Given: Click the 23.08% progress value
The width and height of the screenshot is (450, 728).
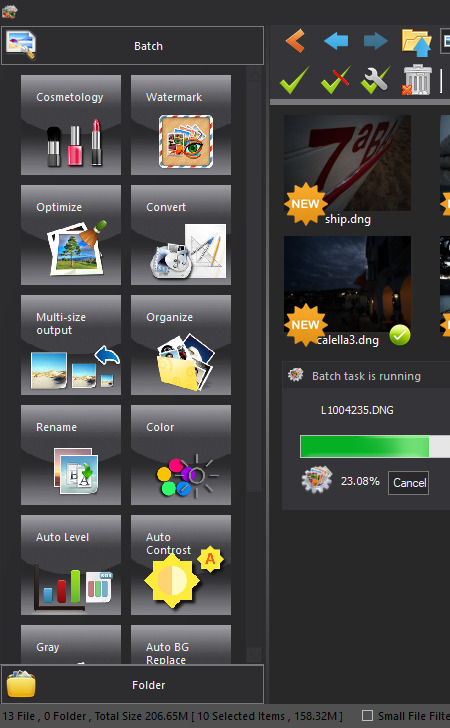Looking at the screenshot, I should [x=360, y=481].
